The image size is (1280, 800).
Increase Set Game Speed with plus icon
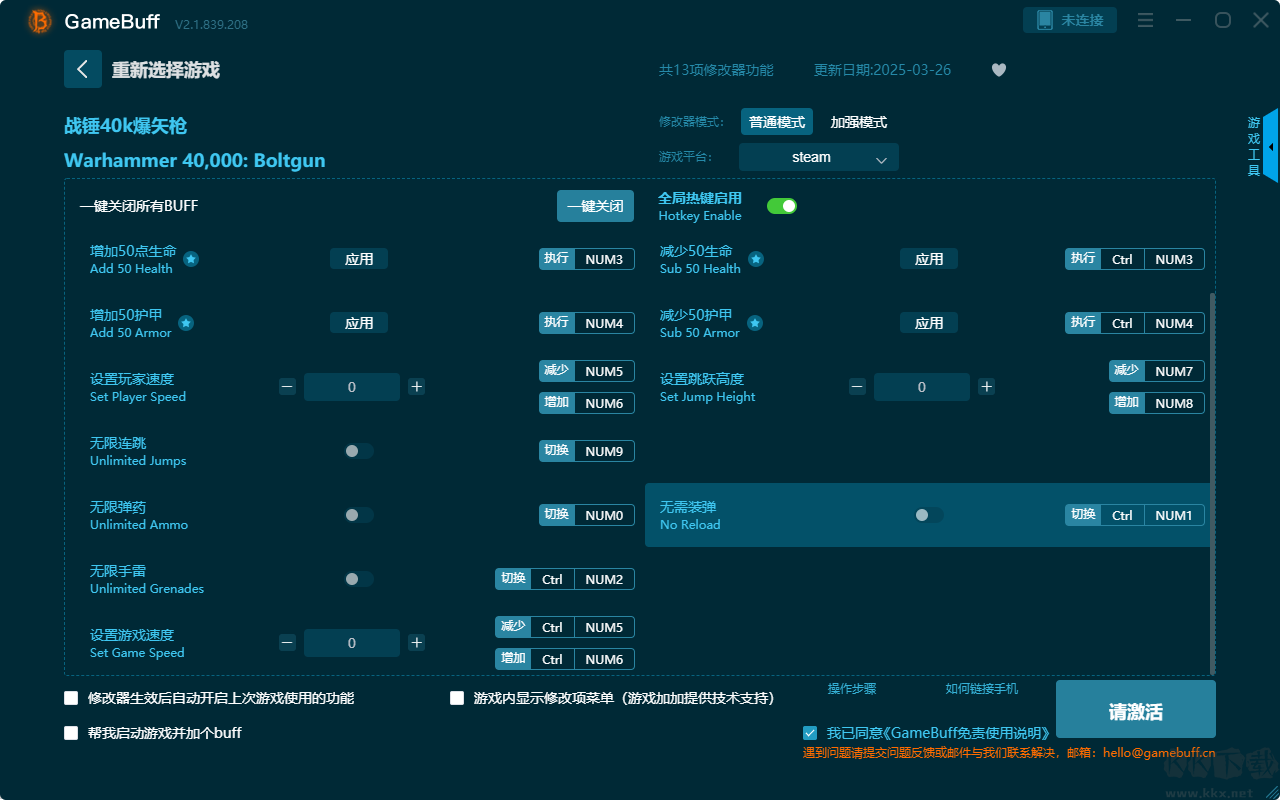click(x=417, y=643)
